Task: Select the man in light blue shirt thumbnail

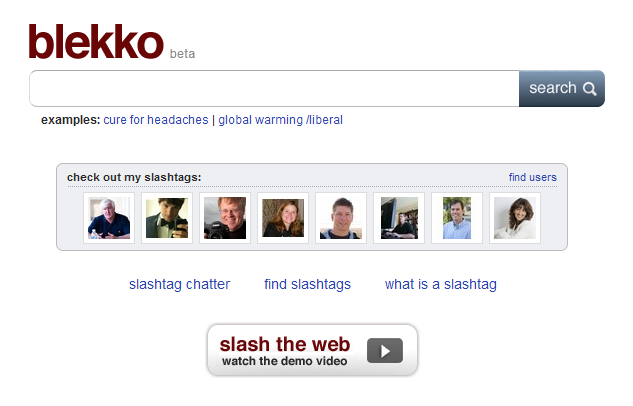Action: [457, 218]
